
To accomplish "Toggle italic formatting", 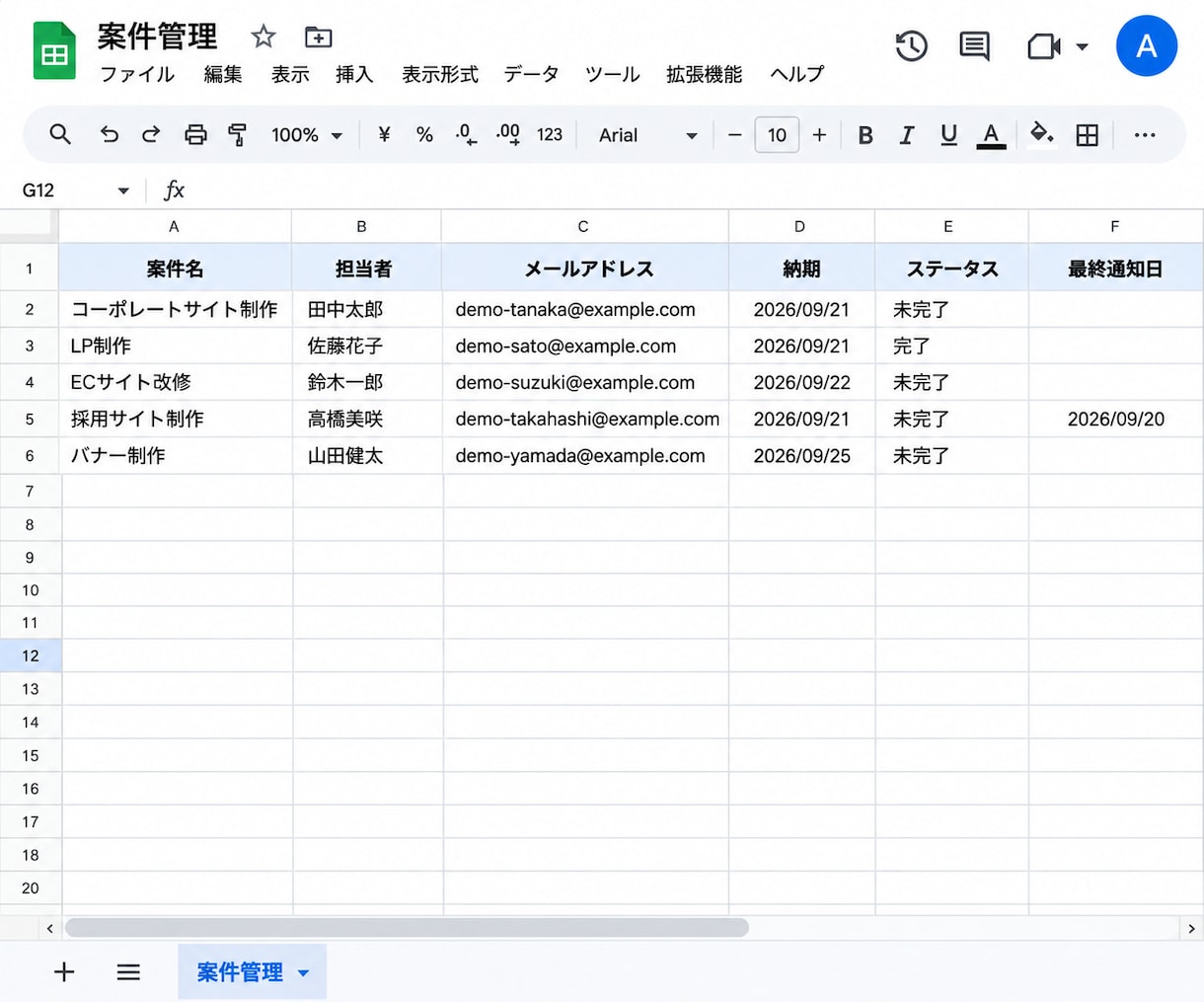I will 906,135.
